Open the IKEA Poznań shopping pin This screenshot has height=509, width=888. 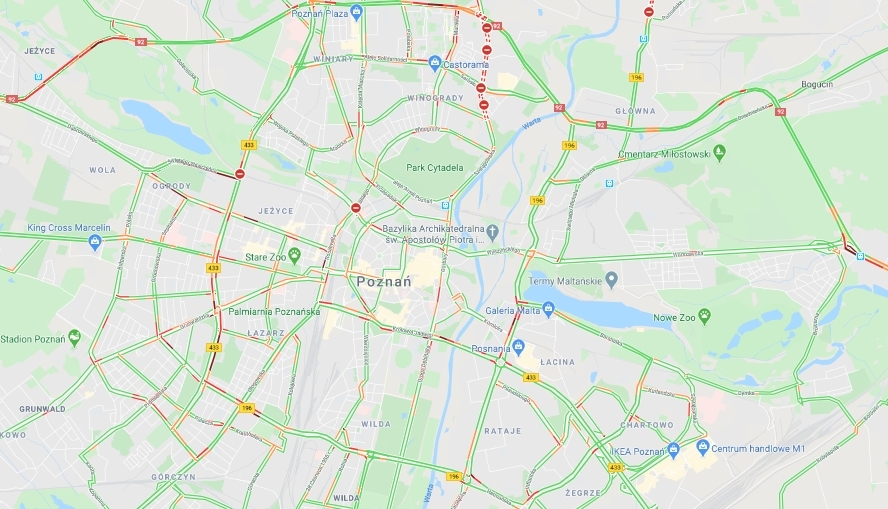coord(673,450)
